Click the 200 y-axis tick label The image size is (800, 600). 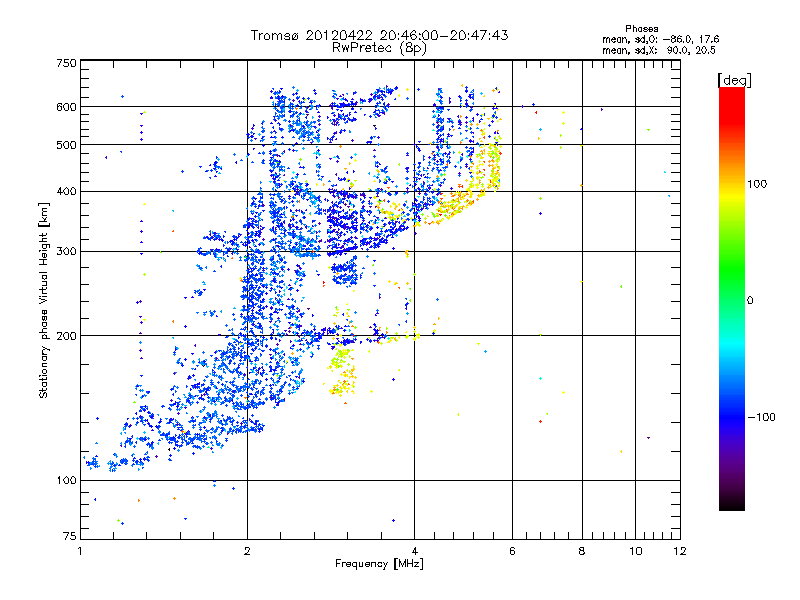point(66,336)
